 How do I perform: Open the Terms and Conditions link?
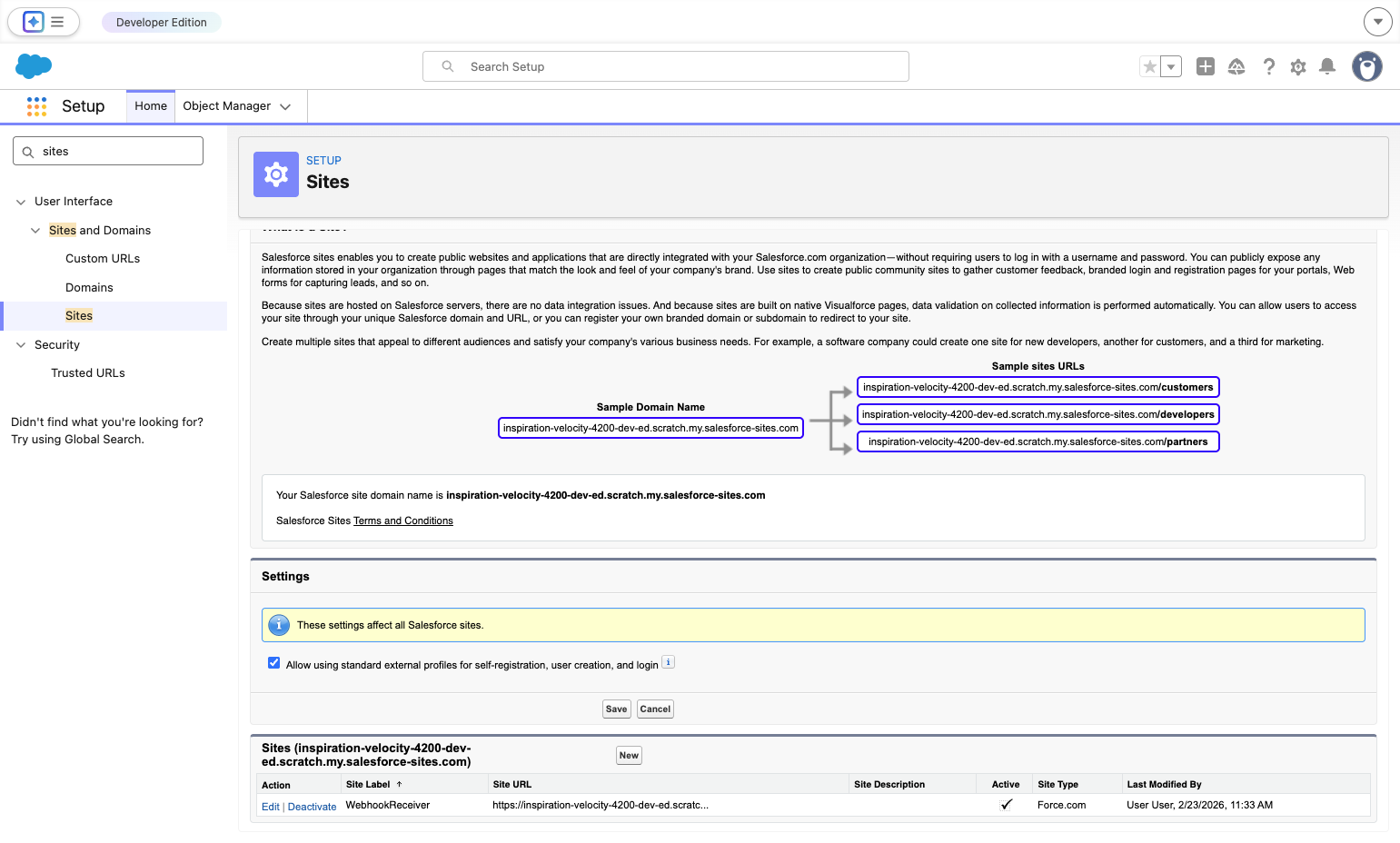403,521
